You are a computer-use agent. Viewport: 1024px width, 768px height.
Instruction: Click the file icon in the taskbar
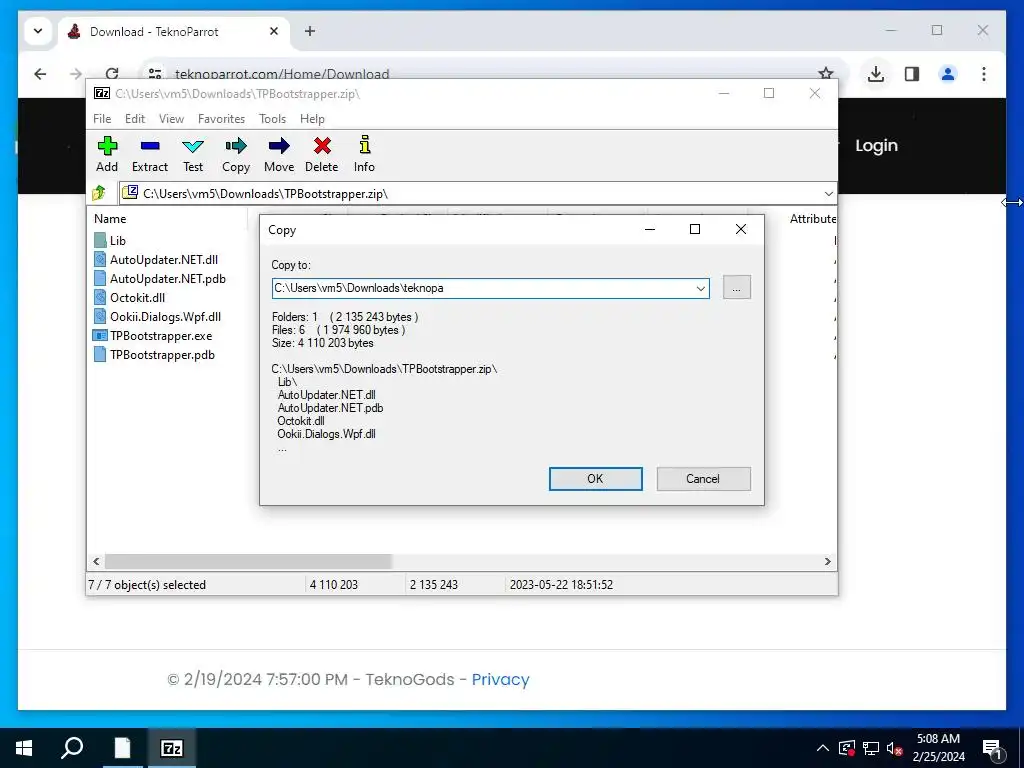[122, 748]
